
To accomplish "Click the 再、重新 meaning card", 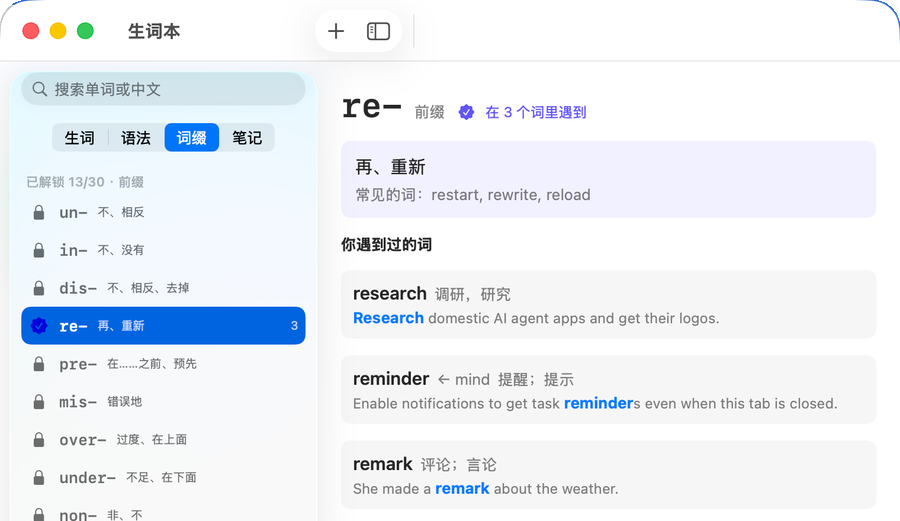I will (608, 179).
